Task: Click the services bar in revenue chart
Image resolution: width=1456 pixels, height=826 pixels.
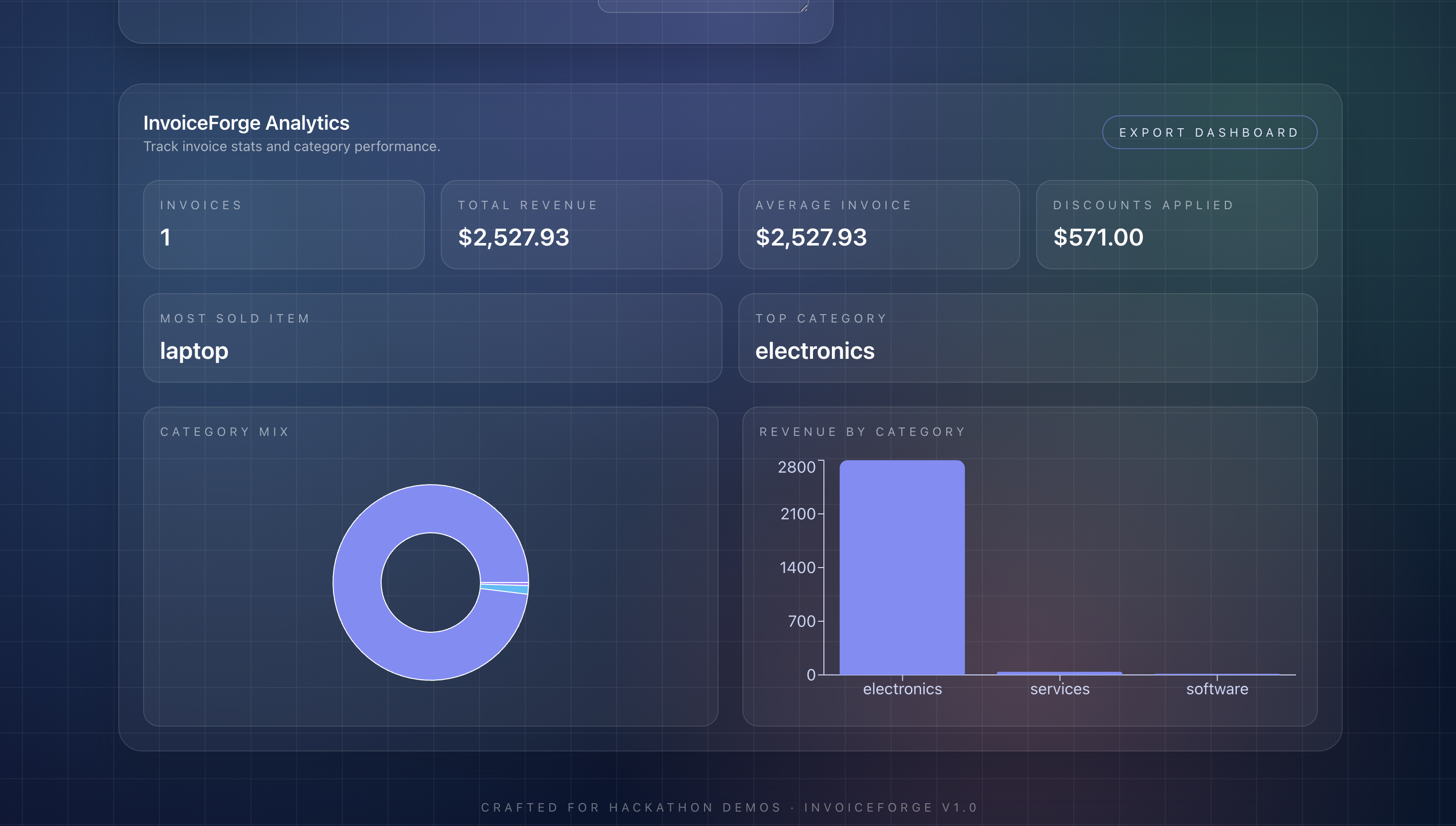Action: point(1059,673)
